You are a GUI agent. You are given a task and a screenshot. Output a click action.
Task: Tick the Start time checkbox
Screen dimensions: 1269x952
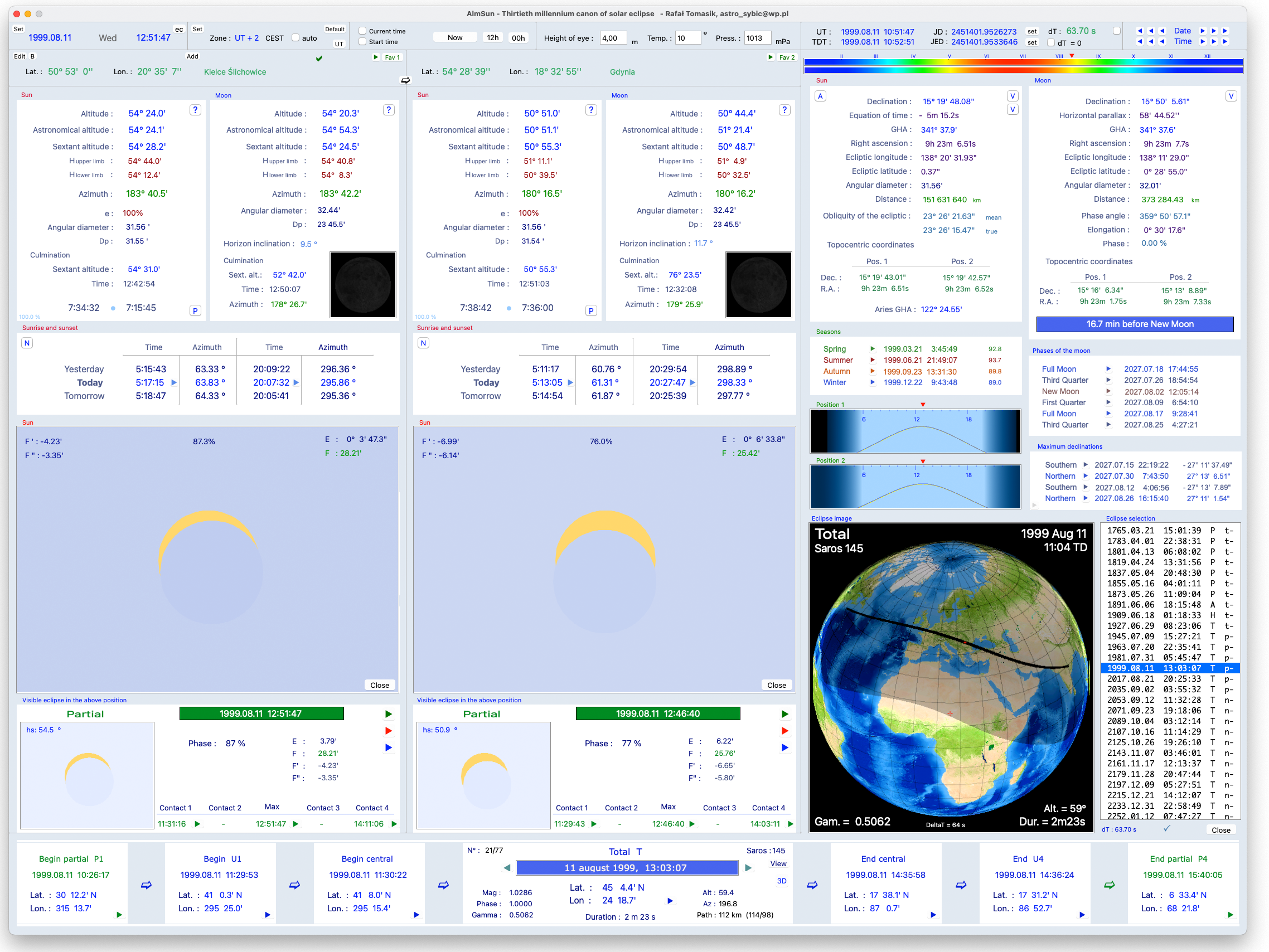click(362, 41)
